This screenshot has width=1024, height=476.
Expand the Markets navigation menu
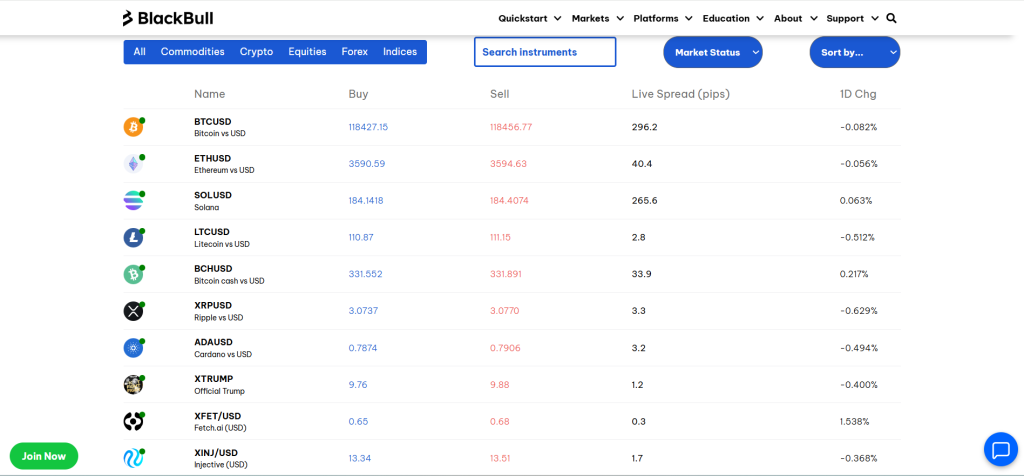597,18
